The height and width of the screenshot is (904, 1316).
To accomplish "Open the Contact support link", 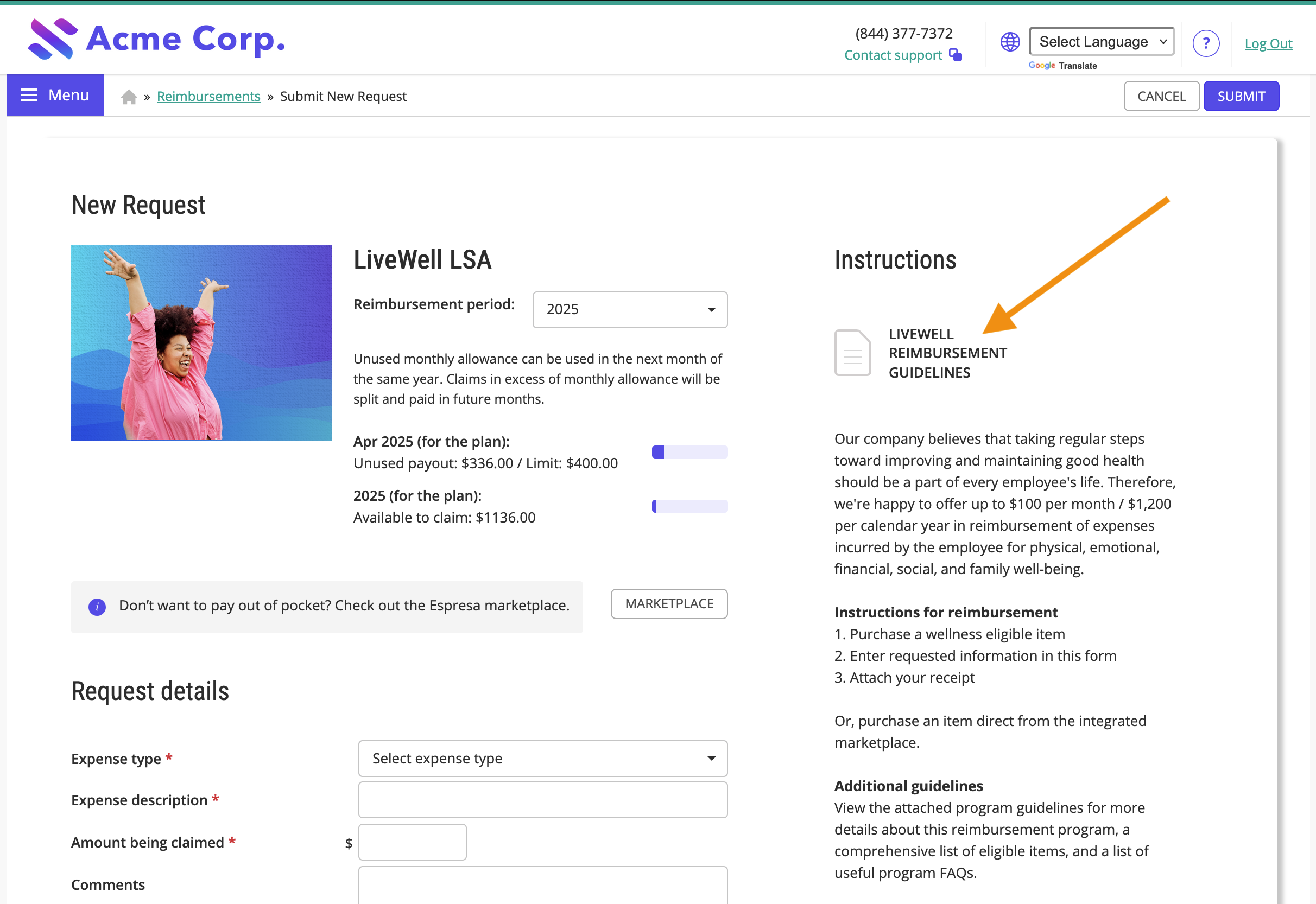I will 893,55.
